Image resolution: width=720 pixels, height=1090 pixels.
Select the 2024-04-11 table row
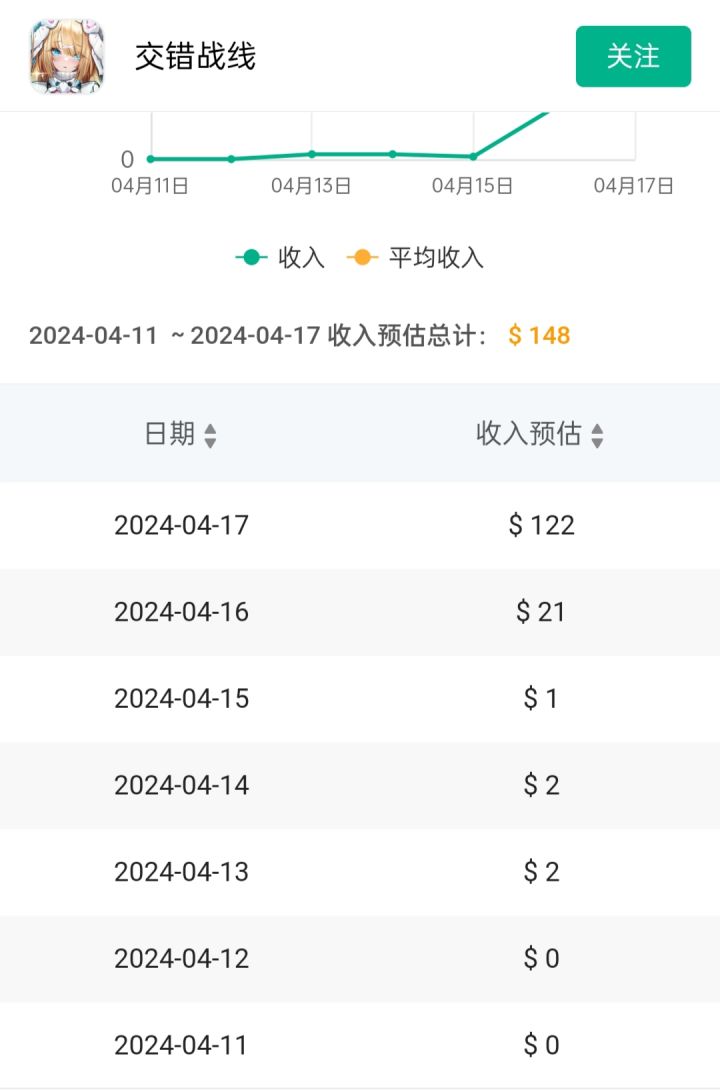pos(360,1045)
